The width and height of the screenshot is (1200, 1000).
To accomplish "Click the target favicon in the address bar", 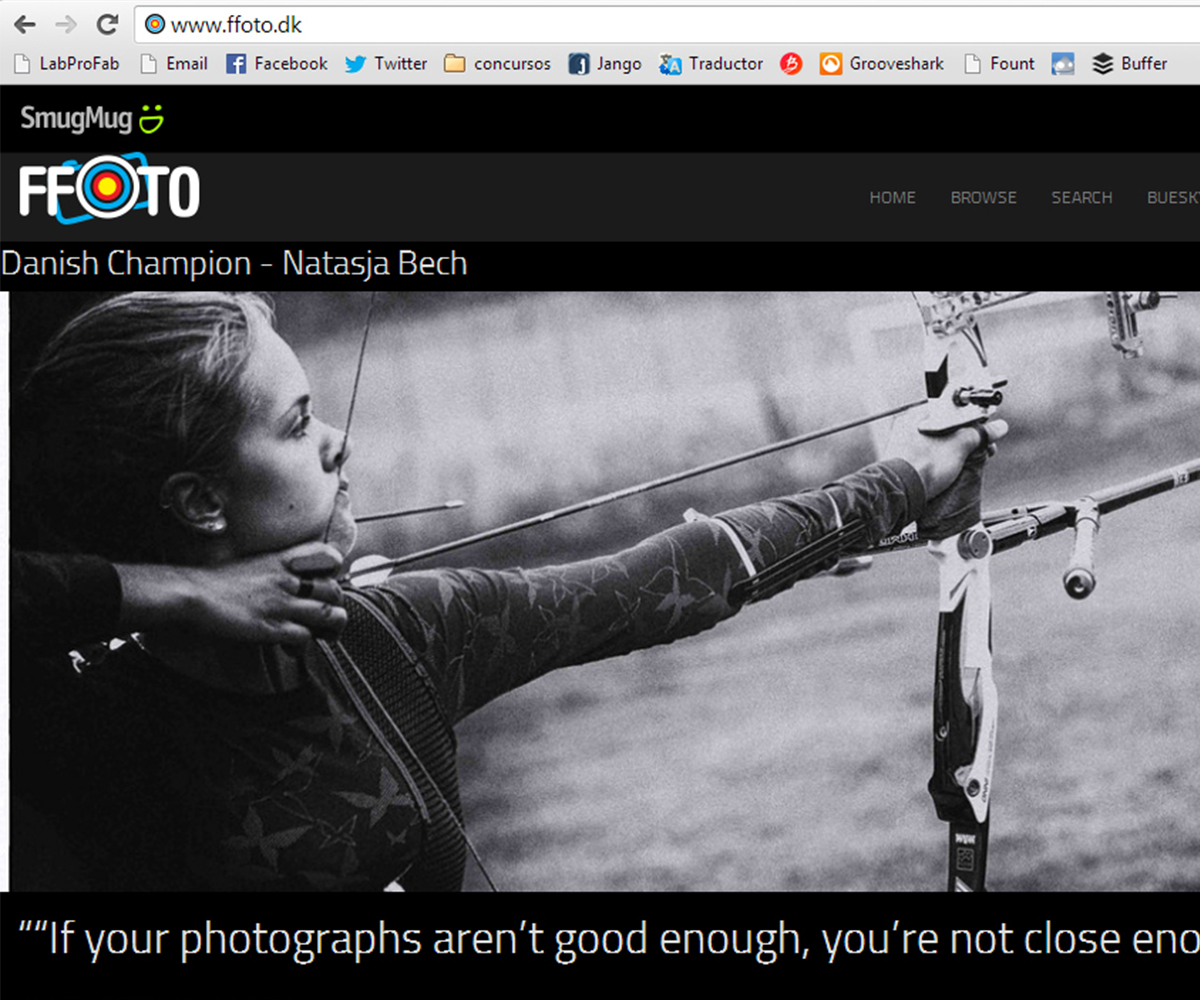I will [x=155, y=24].
